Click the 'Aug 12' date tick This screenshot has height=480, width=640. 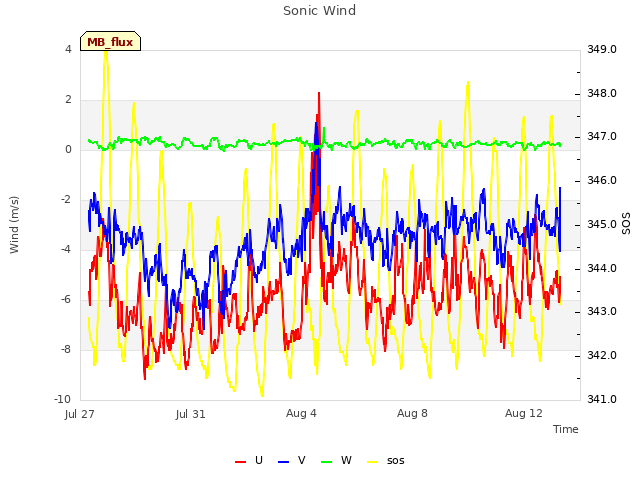coord(524,413)
